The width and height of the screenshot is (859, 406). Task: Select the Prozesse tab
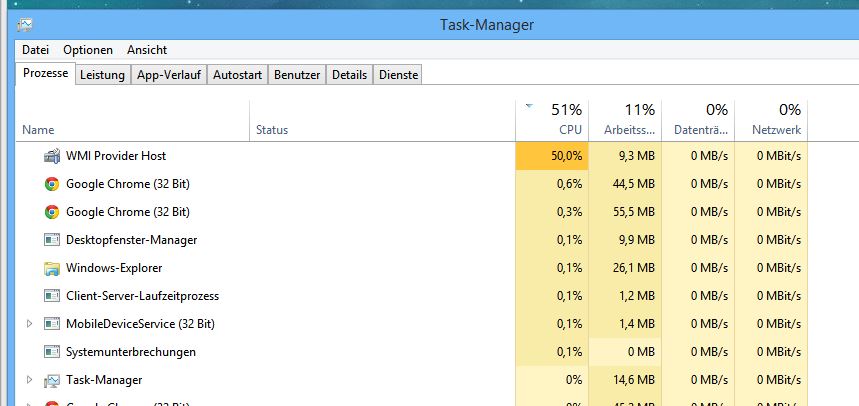(x=45, y=73)
